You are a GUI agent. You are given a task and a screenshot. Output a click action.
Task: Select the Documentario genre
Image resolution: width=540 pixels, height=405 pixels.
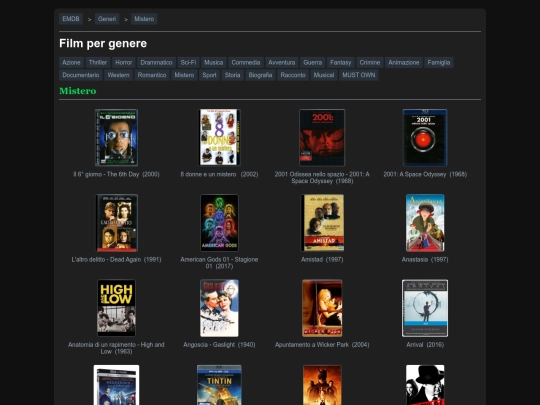coord(81,75)
